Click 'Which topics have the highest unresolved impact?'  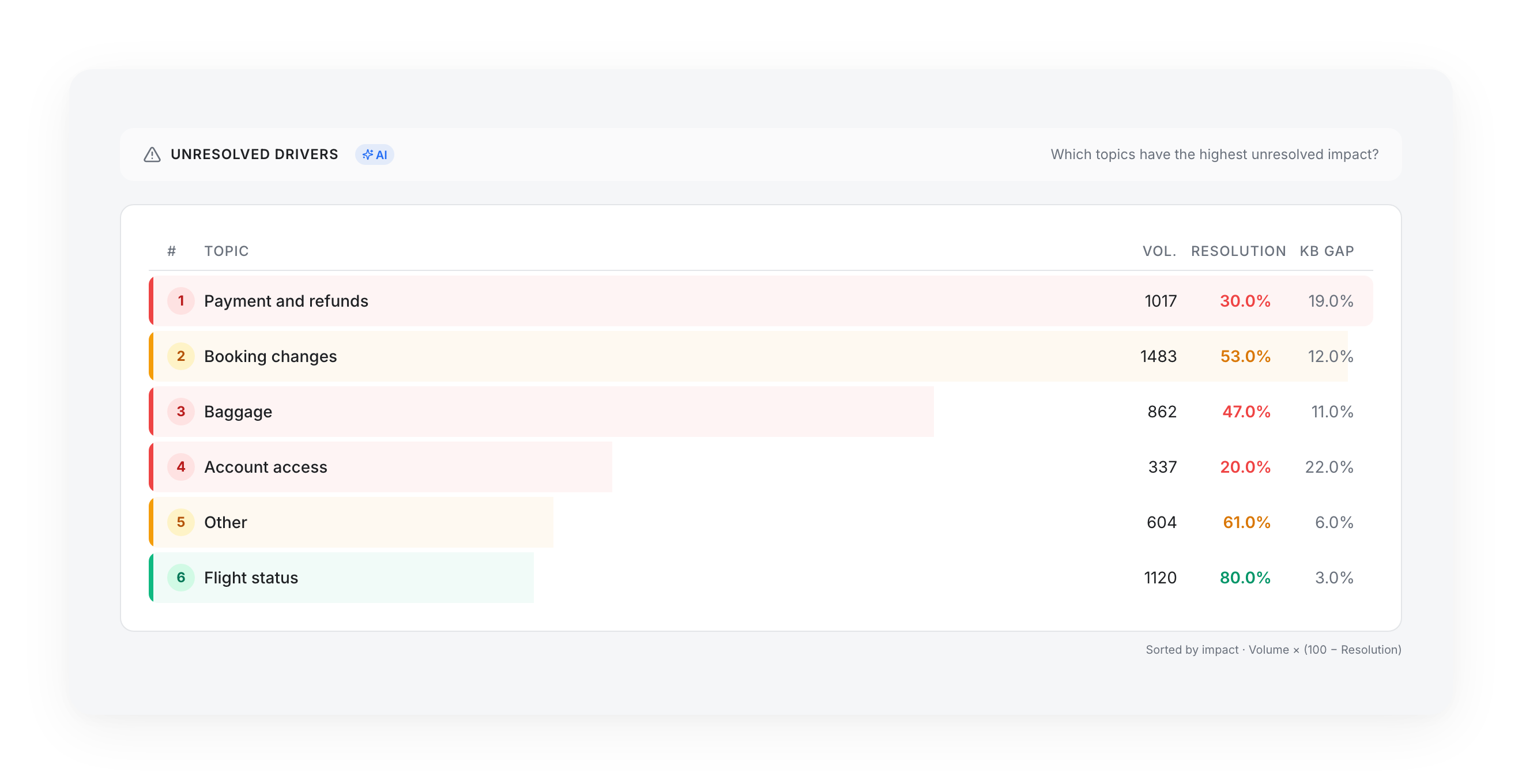pyautogui.click(x=1214, y=154)
